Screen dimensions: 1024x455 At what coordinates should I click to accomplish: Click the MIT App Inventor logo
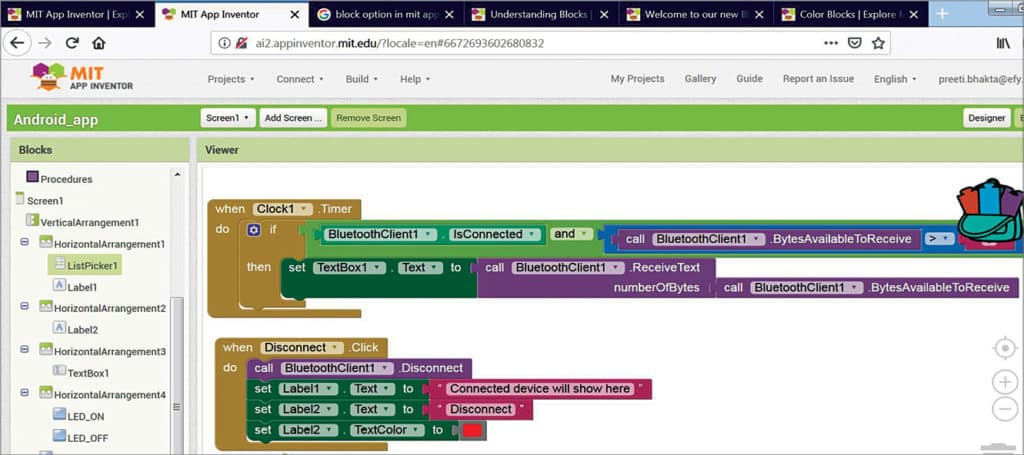coord(82,78)
